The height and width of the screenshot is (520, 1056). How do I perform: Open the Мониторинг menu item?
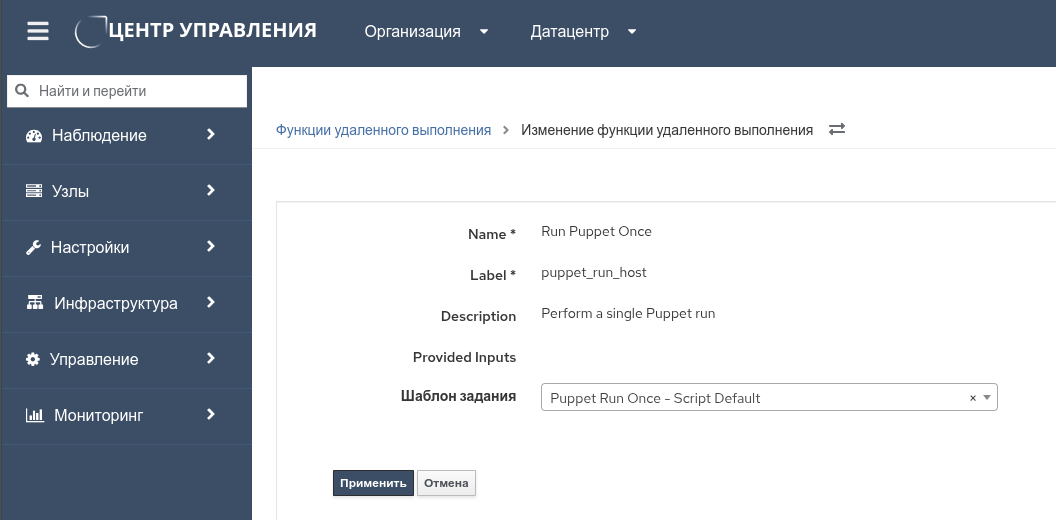point(99,415)
